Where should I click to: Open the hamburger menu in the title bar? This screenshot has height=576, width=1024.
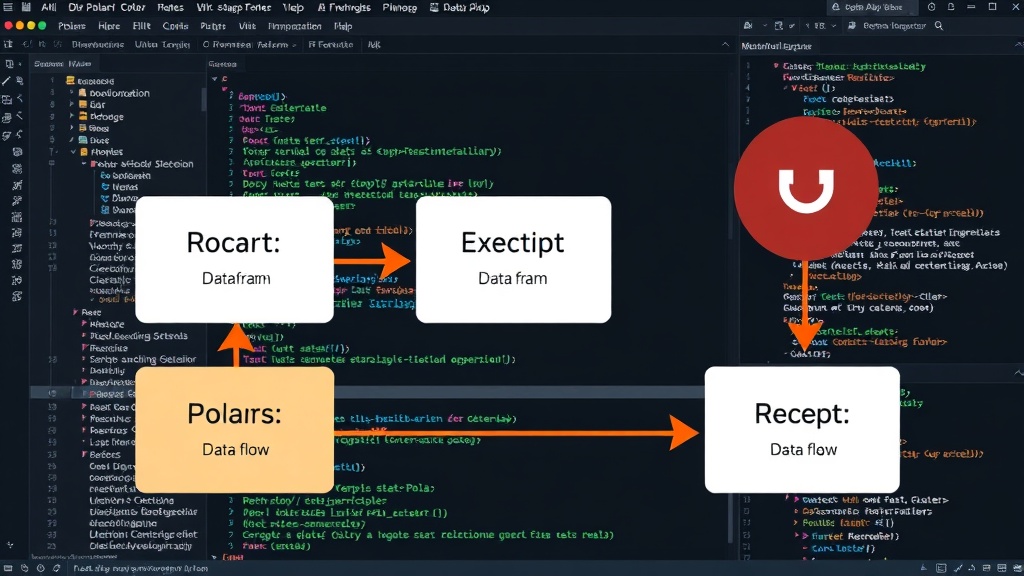8,7
